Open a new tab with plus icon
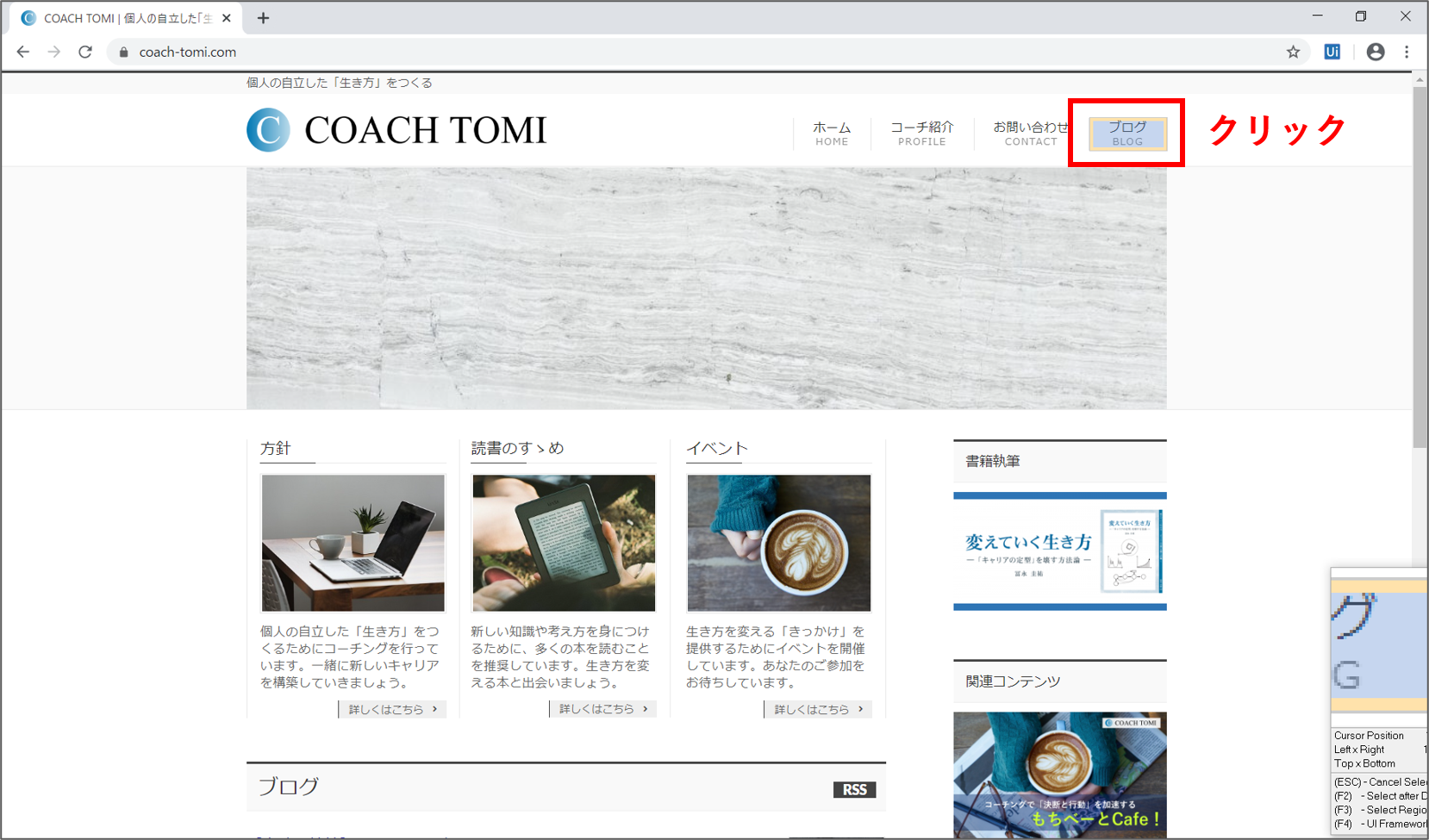 click(x=263, y=18)
